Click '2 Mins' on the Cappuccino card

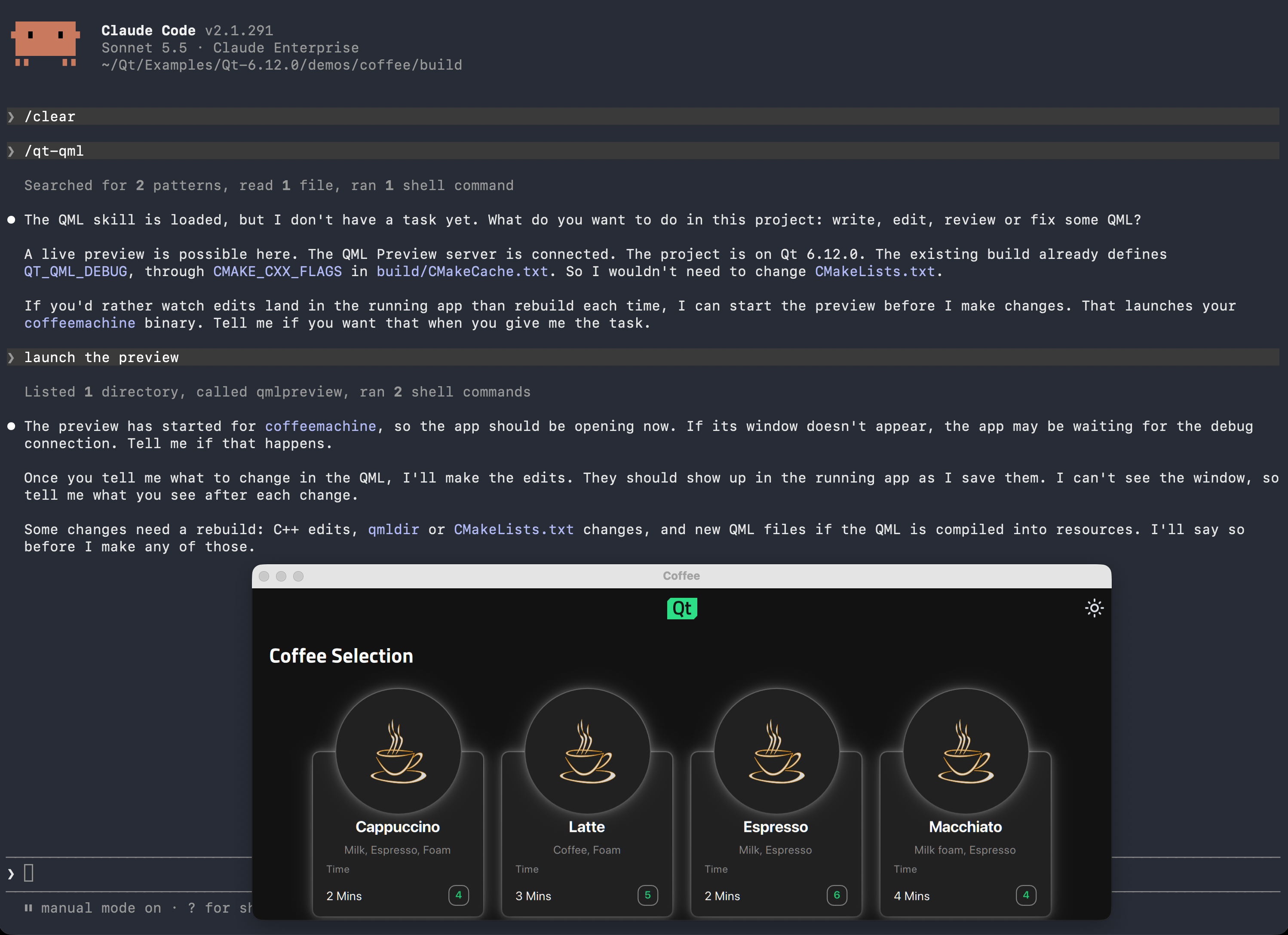coord(343,896)
